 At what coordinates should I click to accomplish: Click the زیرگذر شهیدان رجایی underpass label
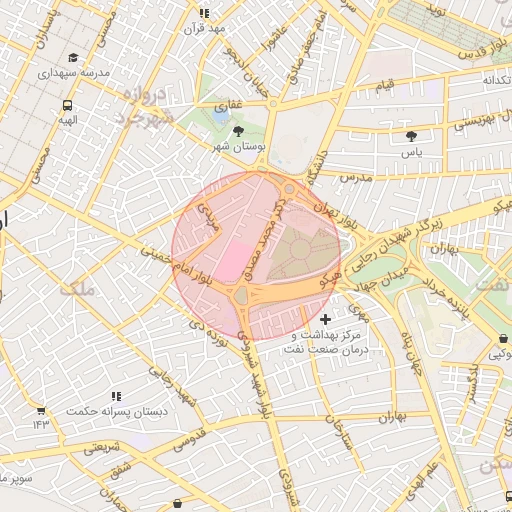click(397, 244)
